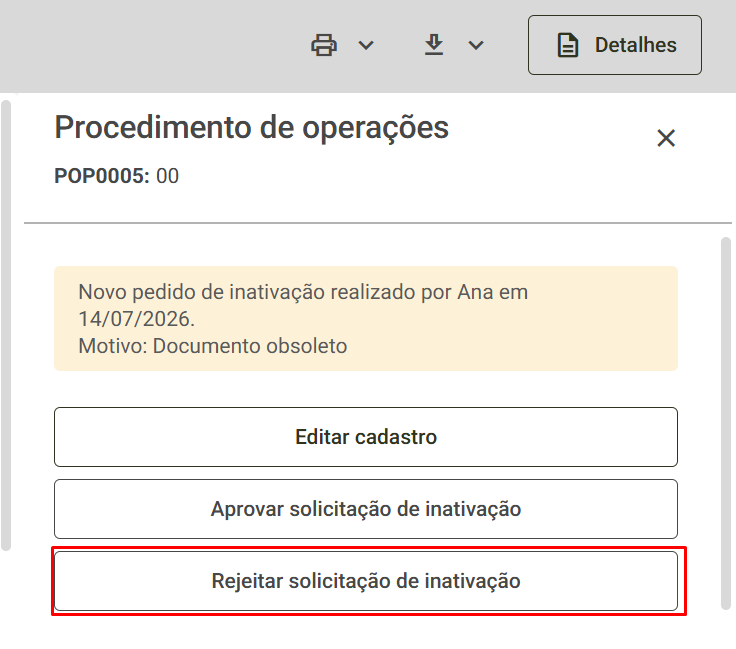This screenshot has height=649, width=736.
Task: Select Editar cadastro
Action: coord(366,437)
